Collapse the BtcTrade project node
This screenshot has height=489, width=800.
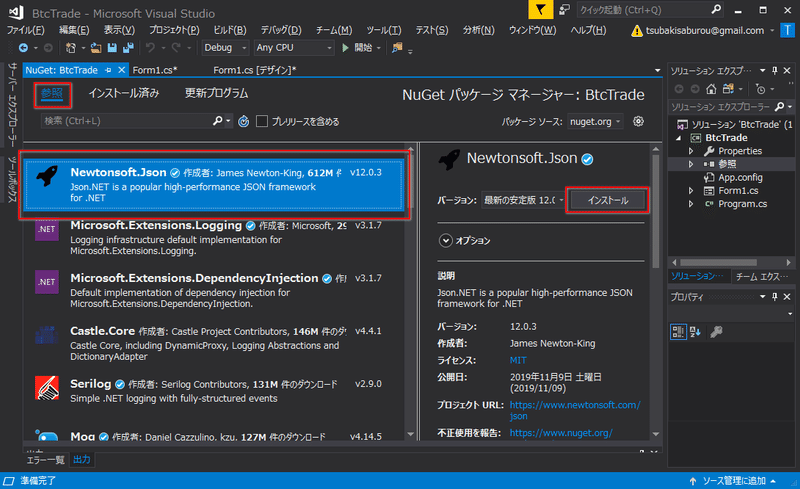point(679,138)
